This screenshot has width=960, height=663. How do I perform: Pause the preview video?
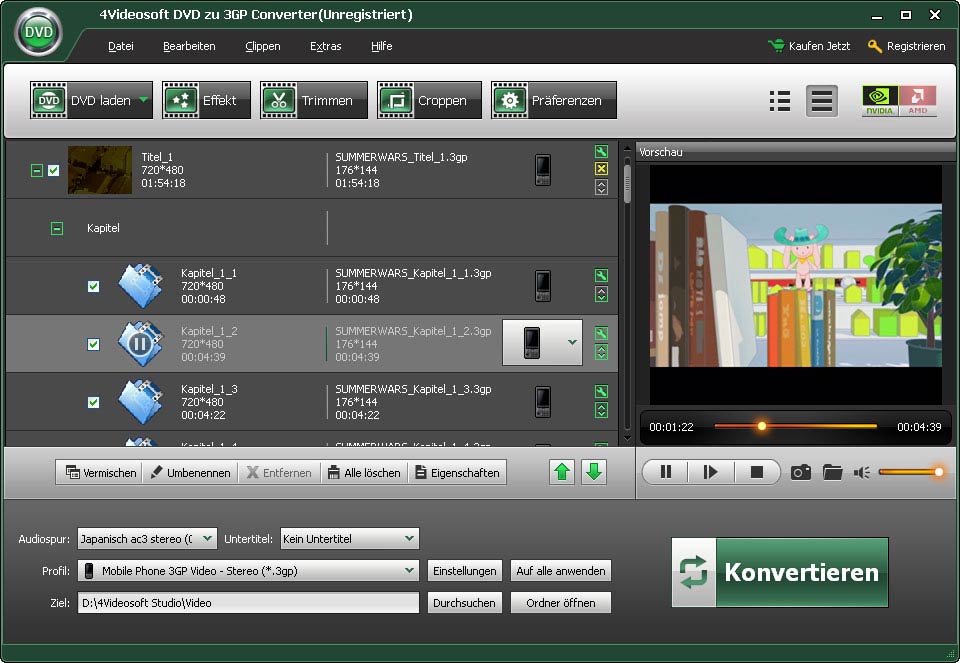[x=666, y=472]
